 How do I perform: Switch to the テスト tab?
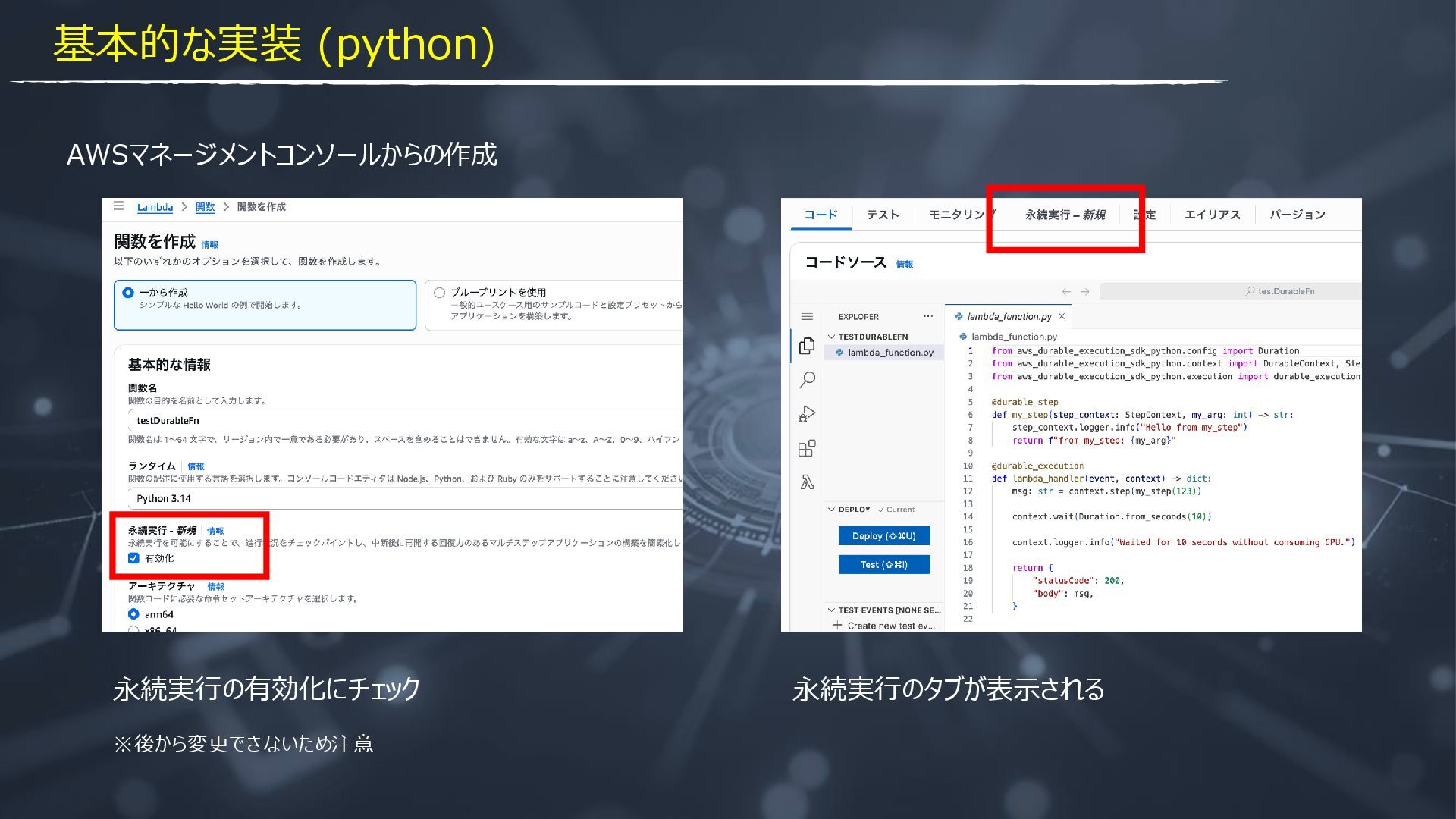(883, 215)
